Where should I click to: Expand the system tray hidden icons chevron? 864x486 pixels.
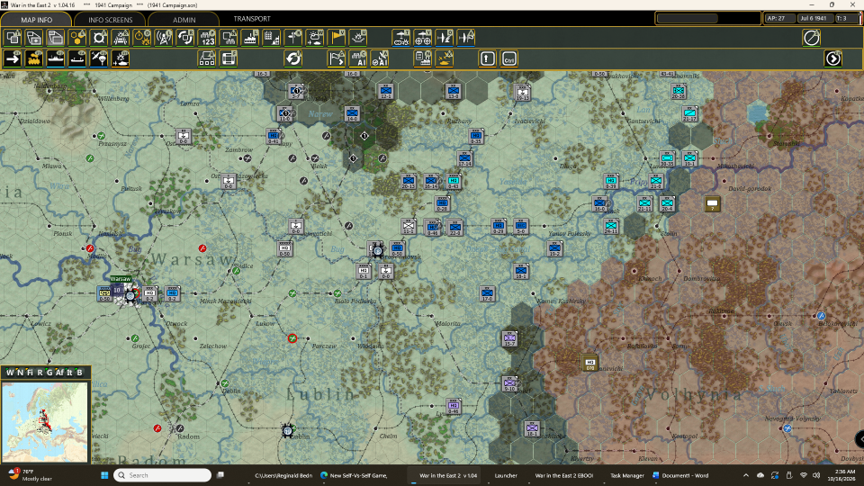click(x=746, y=475)
